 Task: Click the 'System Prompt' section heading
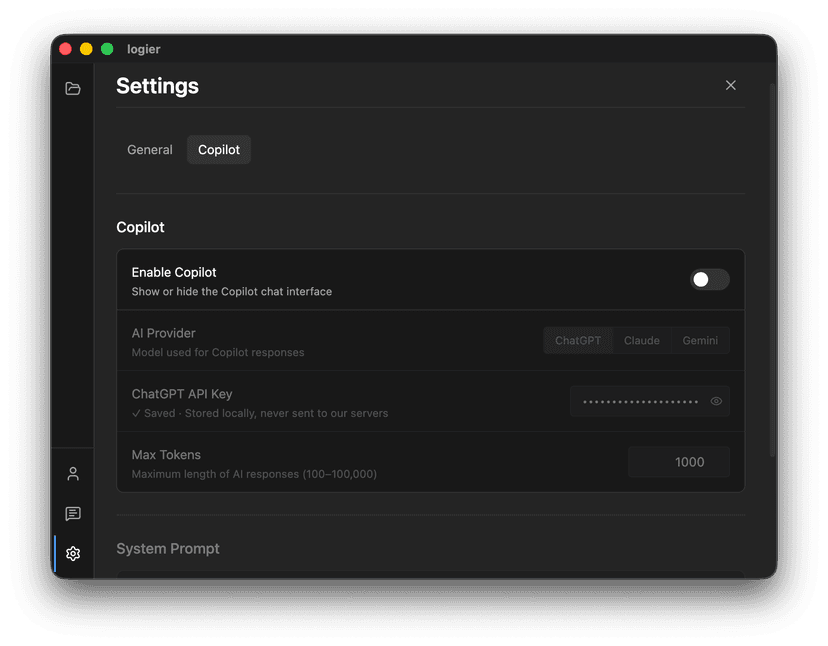click(x=168, y=549)
